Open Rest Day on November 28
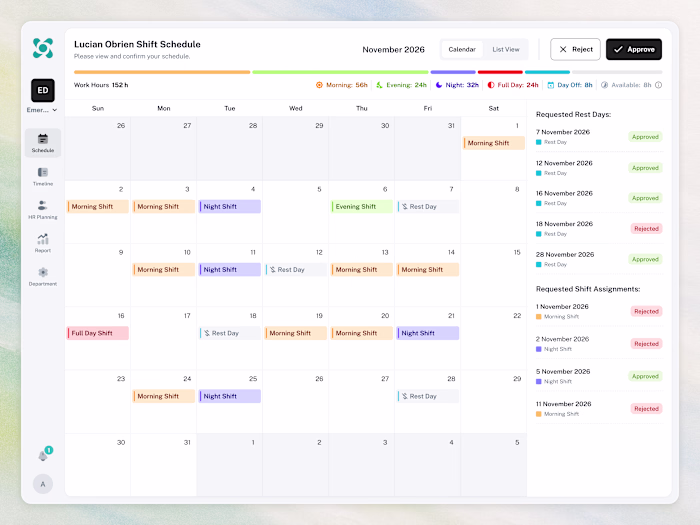This screenshot has height=525, width=700. click(x=428, y=396)
